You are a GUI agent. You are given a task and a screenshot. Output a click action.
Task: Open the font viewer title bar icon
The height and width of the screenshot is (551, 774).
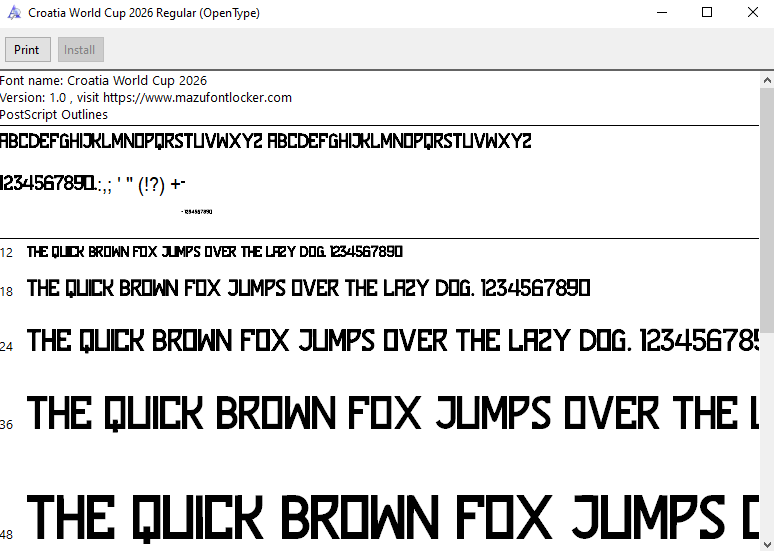coord(14,13)
